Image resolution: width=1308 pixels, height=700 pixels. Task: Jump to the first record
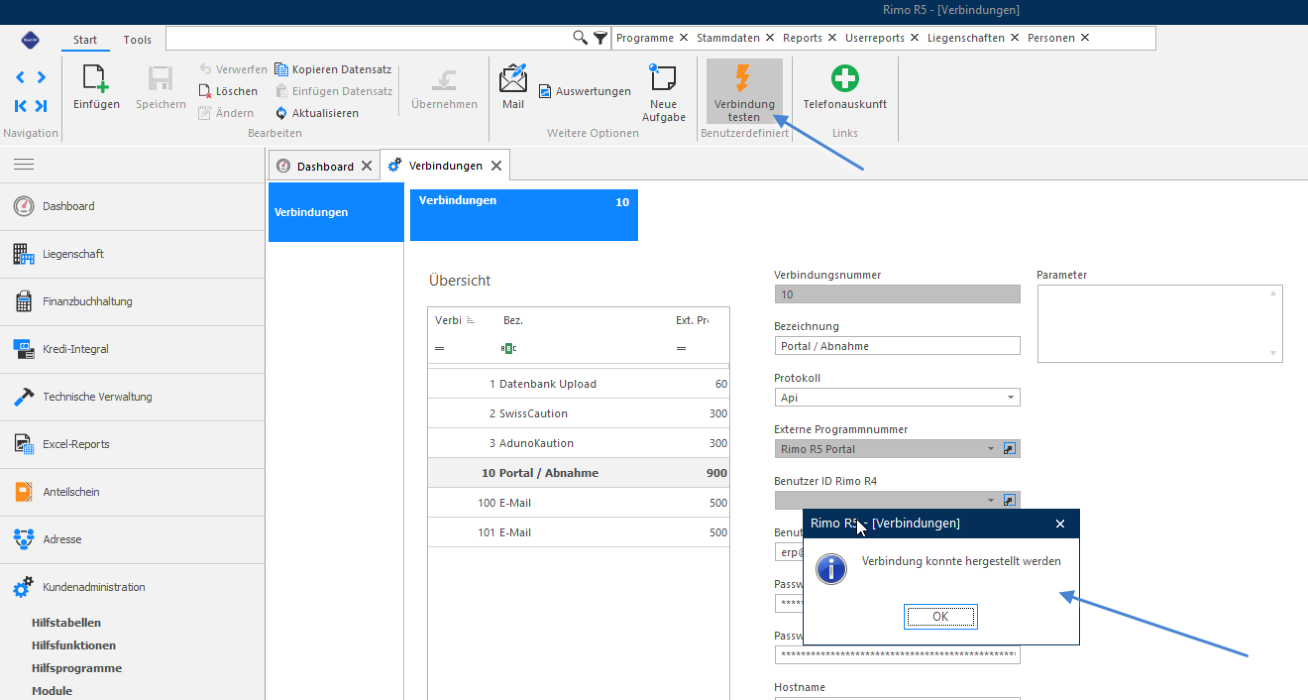point(21,106)
